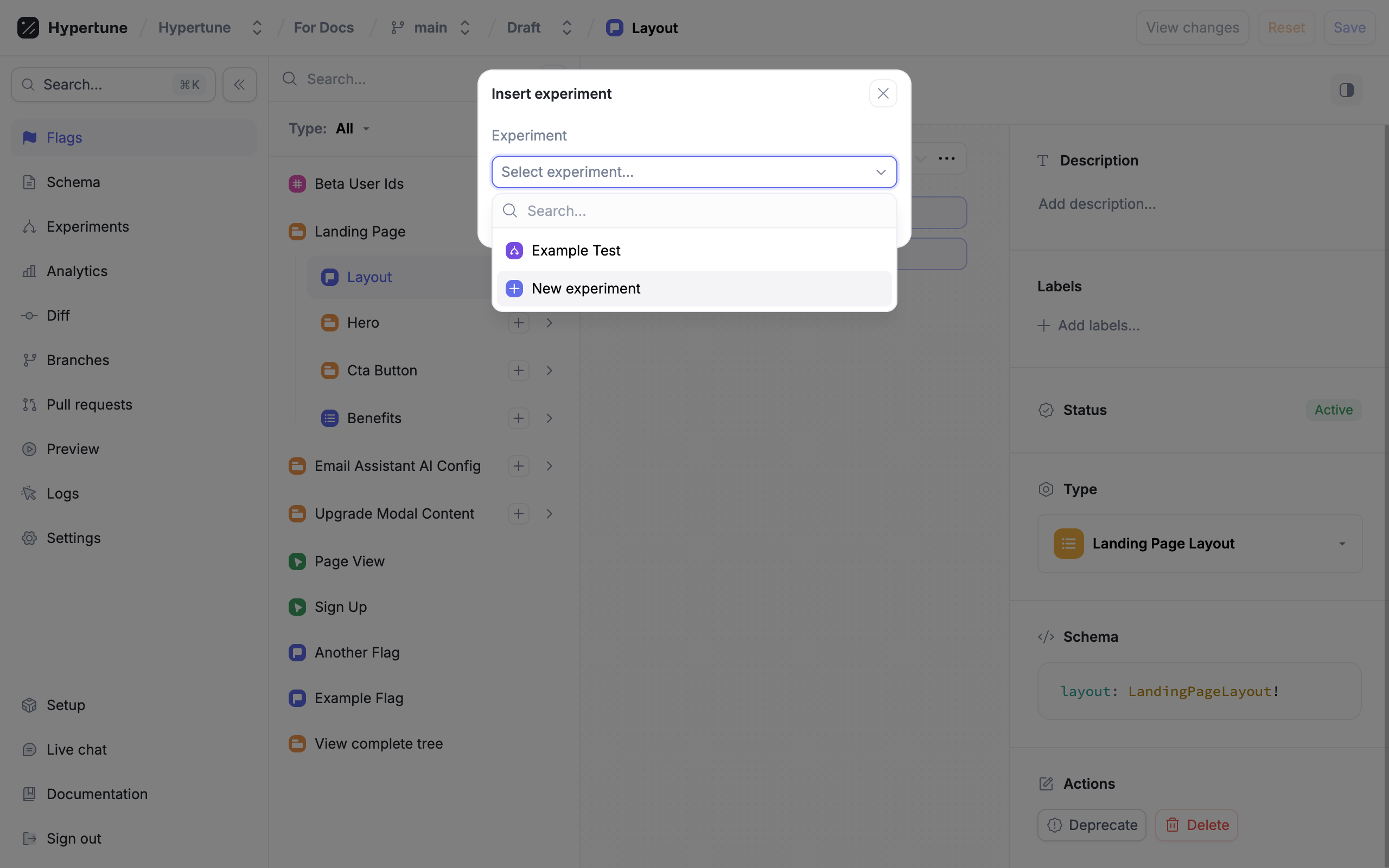Click the Example Test experiment icon

point(514,251)
